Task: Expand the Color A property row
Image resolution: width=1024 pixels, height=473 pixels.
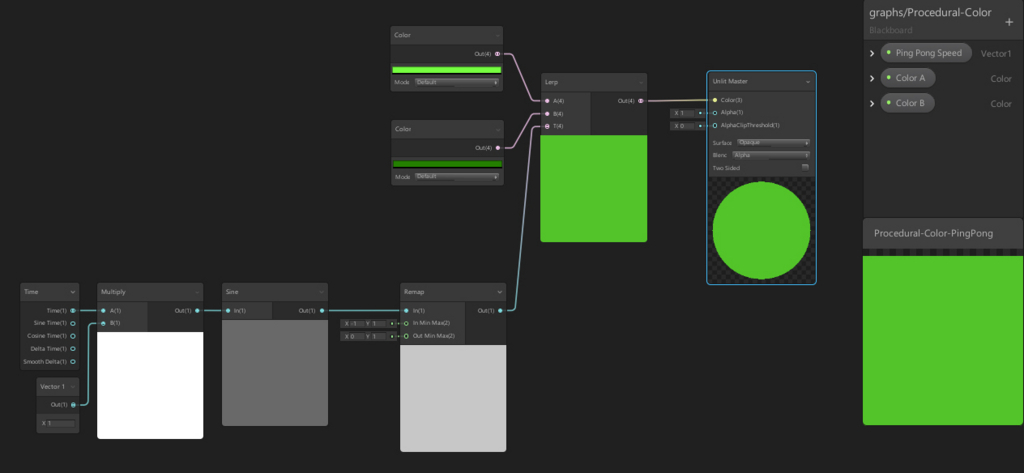Action: [x=872, y=78]
